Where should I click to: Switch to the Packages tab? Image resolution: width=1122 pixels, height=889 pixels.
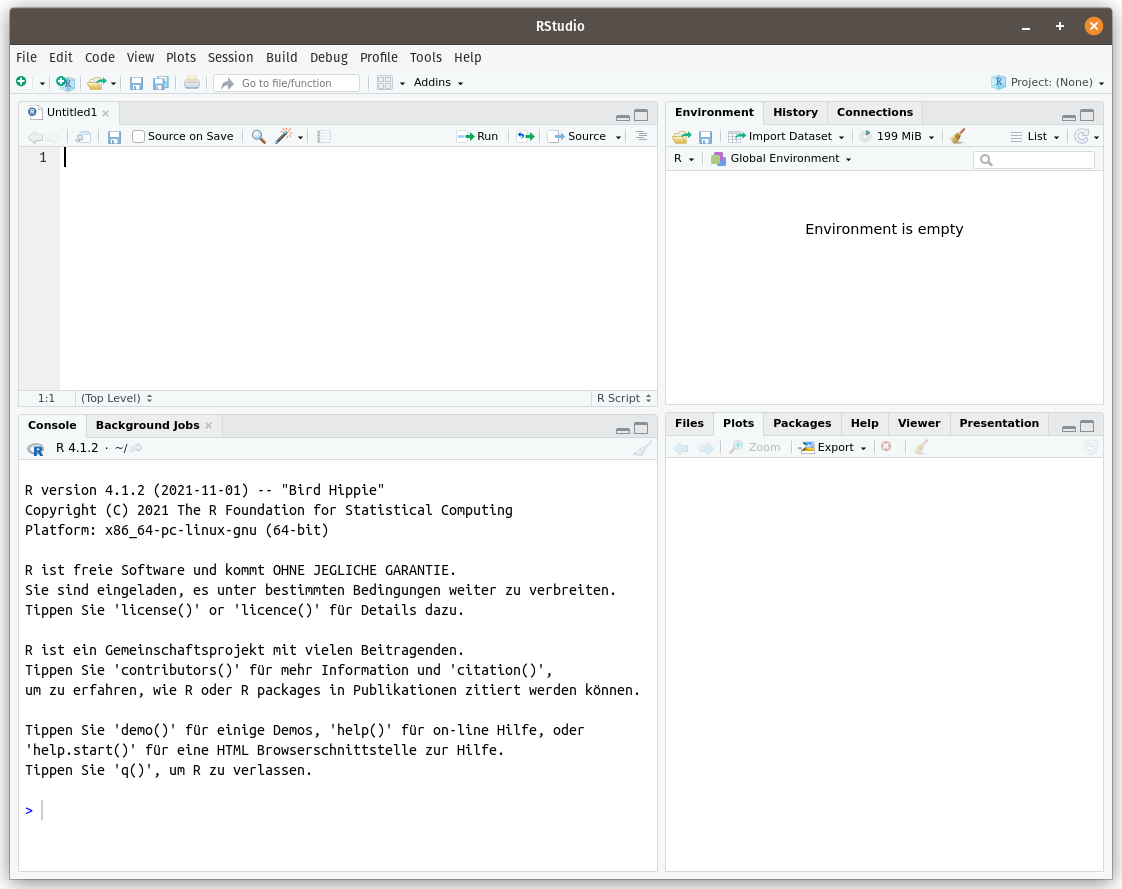click(x=802, y=424)
